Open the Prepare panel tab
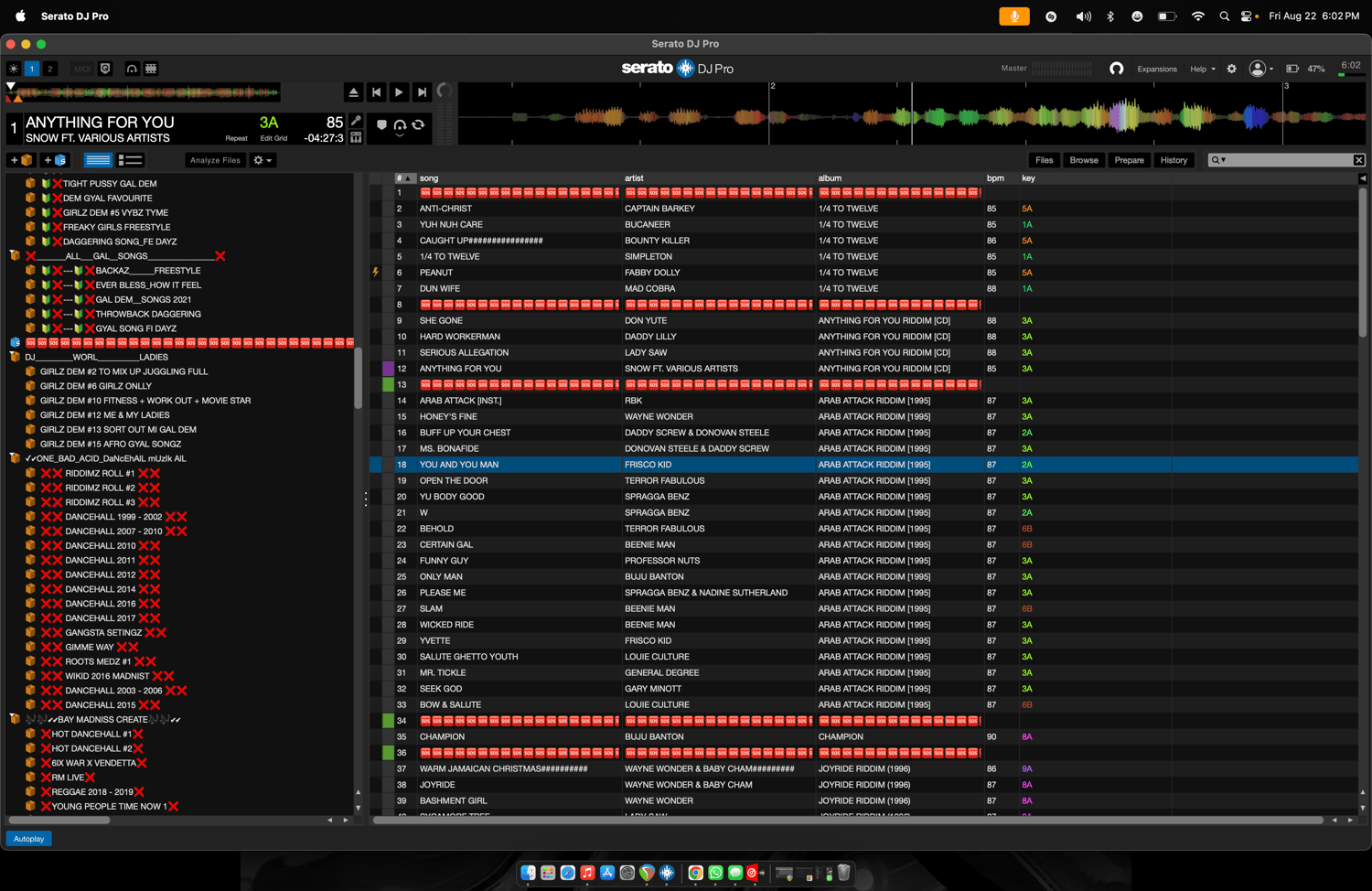Image resolution: width=1372 pixels, height=891 pixels. click(1129, 160)
